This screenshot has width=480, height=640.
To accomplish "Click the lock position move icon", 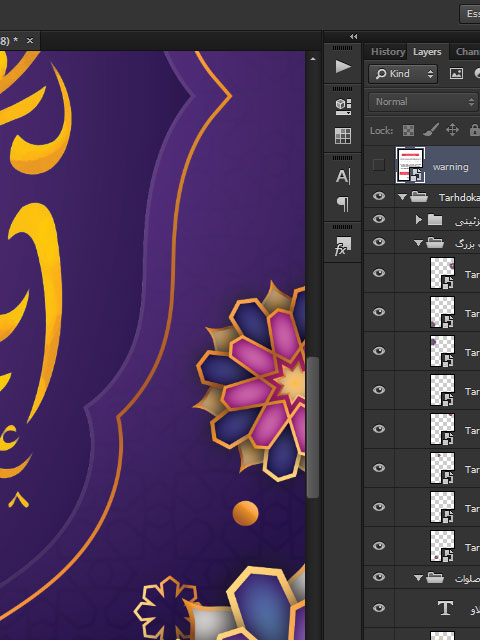I will (x=452, y=130).
